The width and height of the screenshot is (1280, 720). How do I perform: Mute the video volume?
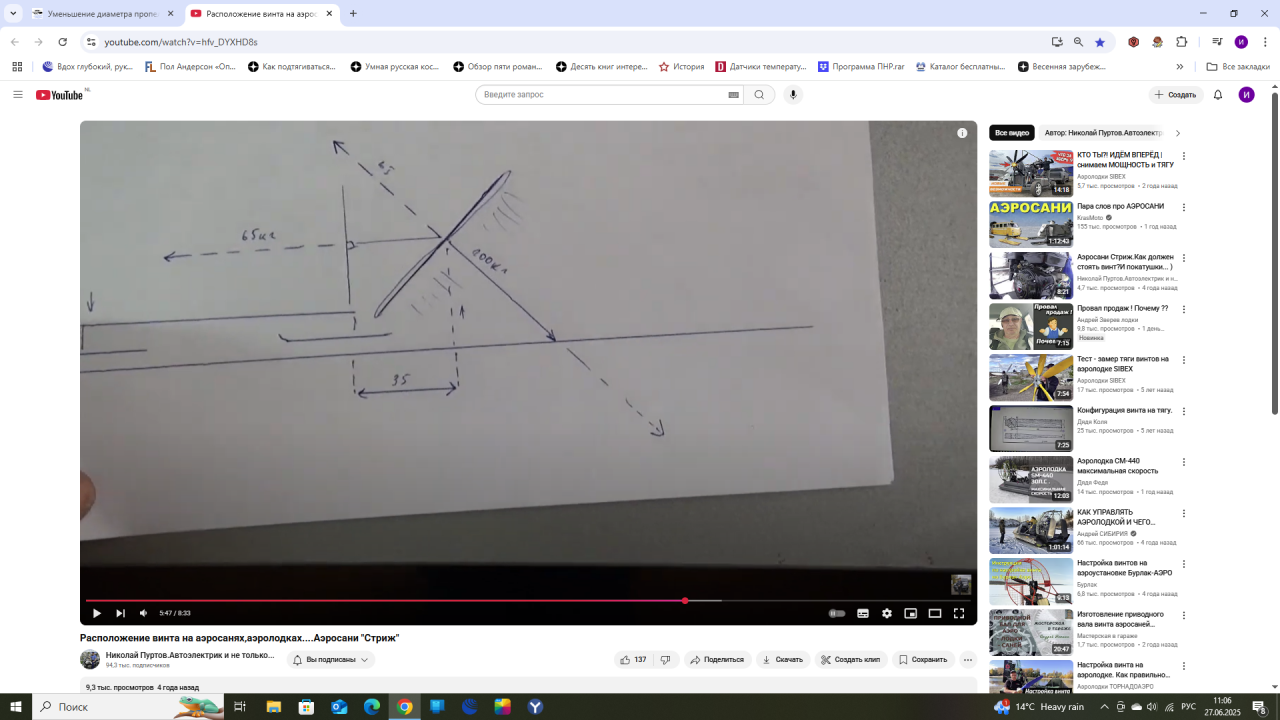143,613
